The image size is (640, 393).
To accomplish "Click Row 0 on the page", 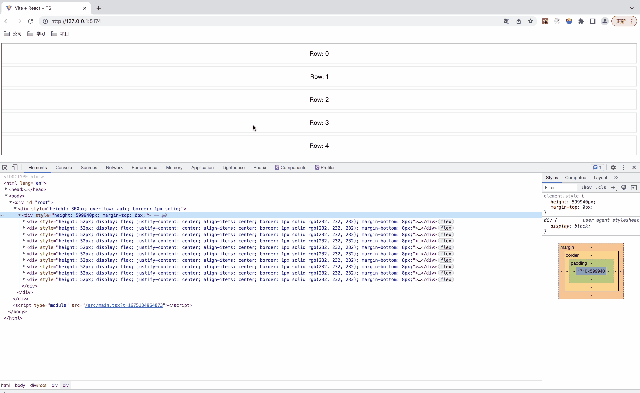I will point(319,53).
